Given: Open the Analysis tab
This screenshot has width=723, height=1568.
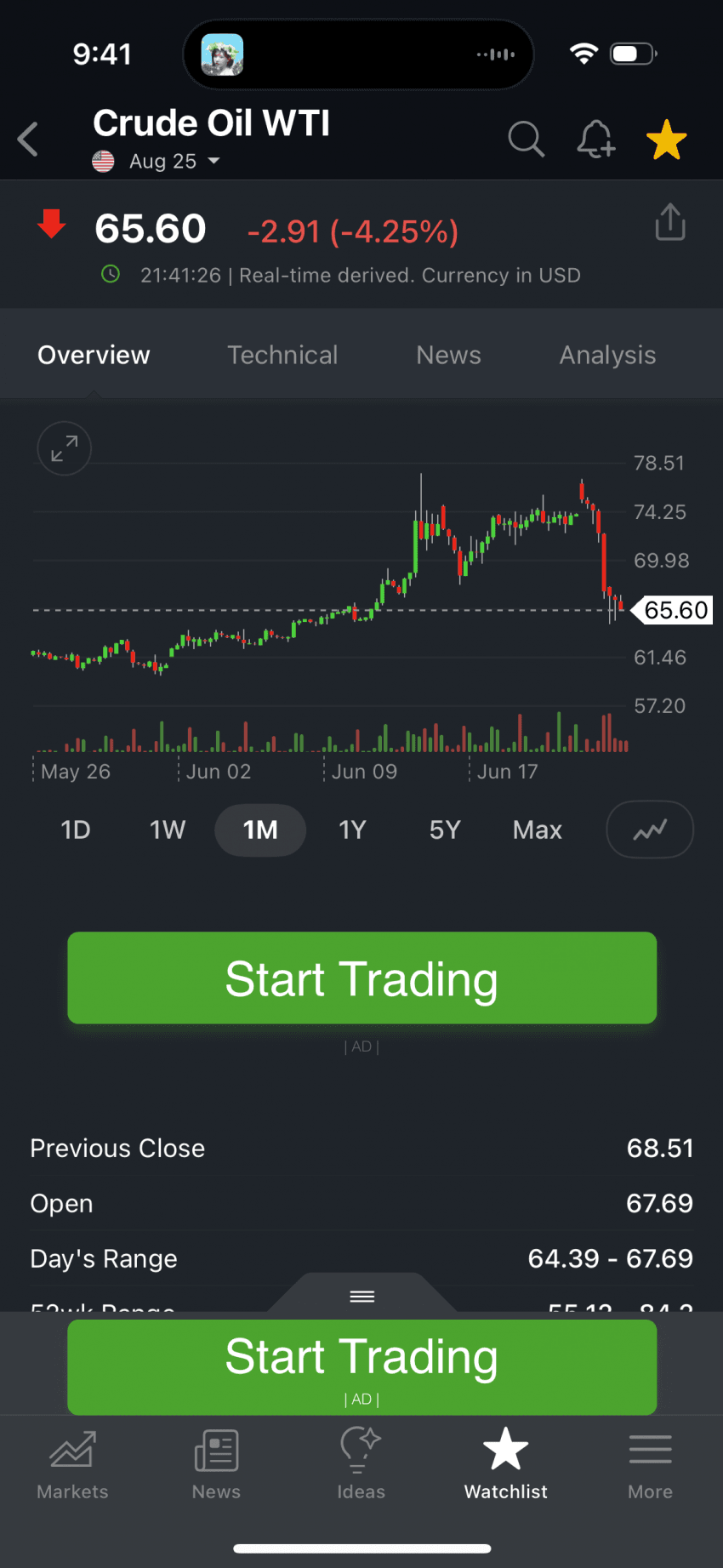Looking at the screenshot, I should 607,355.
